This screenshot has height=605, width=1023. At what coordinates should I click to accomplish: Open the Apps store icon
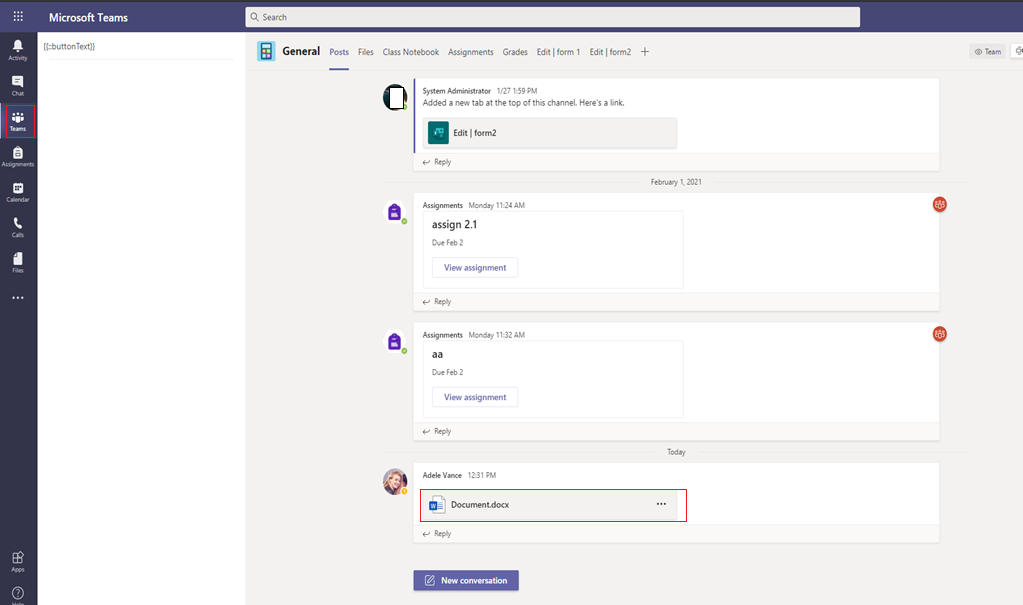click(18, 561)
